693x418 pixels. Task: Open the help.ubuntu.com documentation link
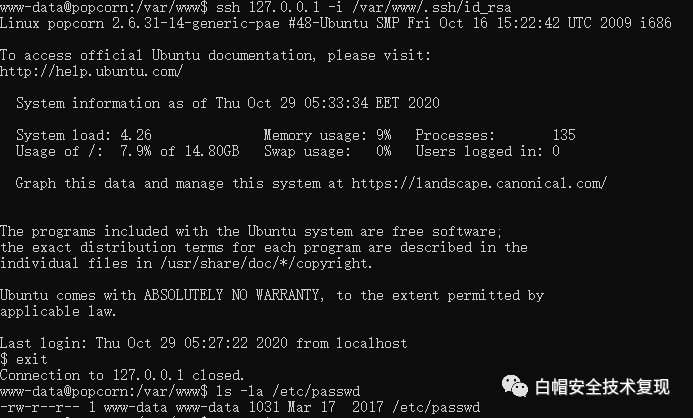(x=91, y=72)
